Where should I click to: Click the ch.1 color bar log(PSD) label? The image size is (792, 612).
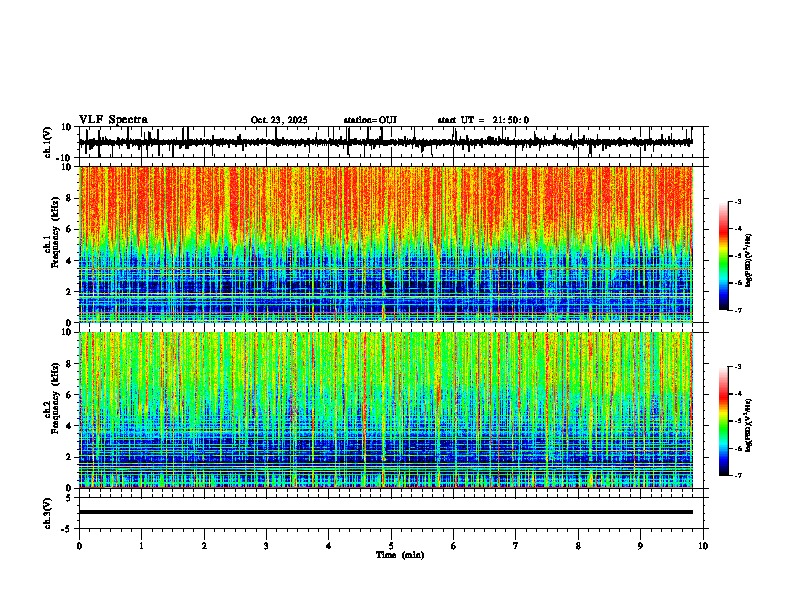click(748, 261)
